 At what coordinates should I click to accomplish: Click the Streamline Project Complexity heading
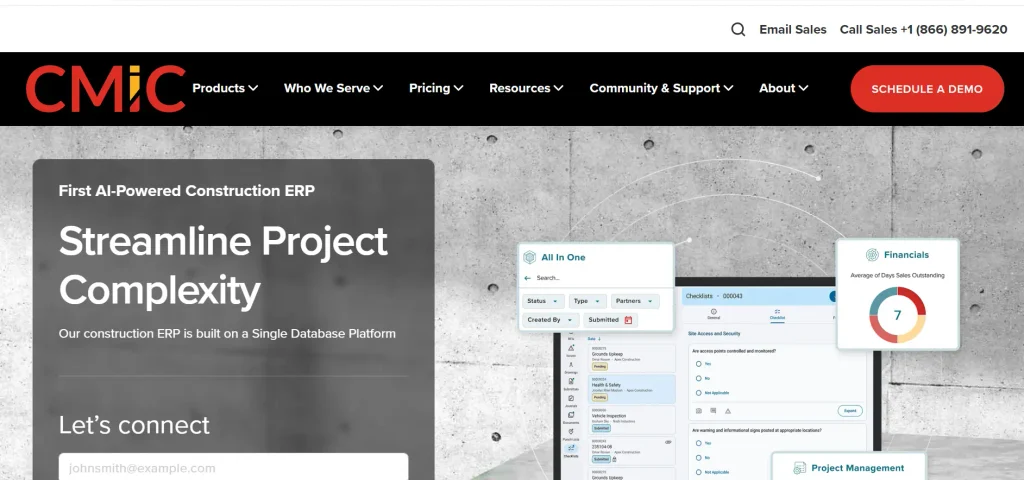tap(223, 265)
